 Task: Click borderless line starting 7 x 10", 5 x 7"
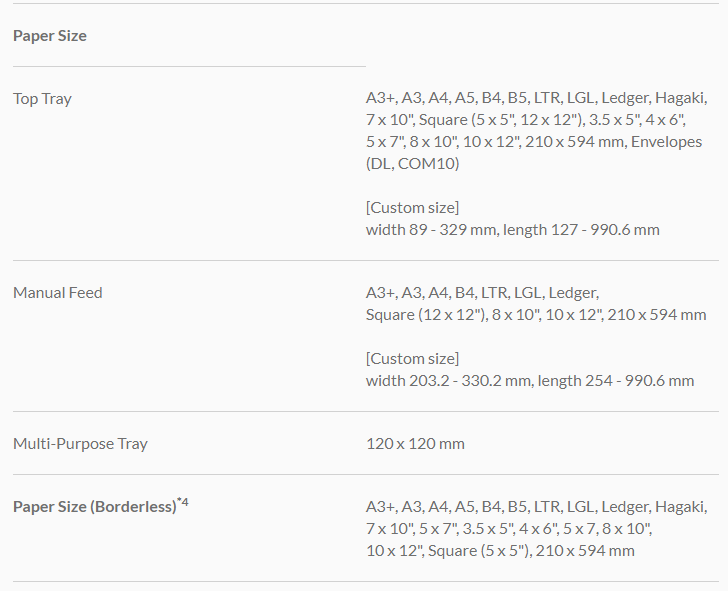pyautogui.click(x=509, y=529)
